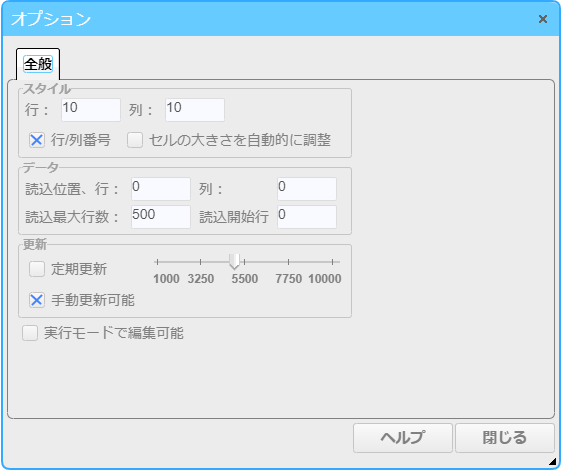Image resolution: width=562 pixels, height=471 pixels.
Task: Uncheck the 行/列番号 checkbox
Action: click(x=37, y=140)
